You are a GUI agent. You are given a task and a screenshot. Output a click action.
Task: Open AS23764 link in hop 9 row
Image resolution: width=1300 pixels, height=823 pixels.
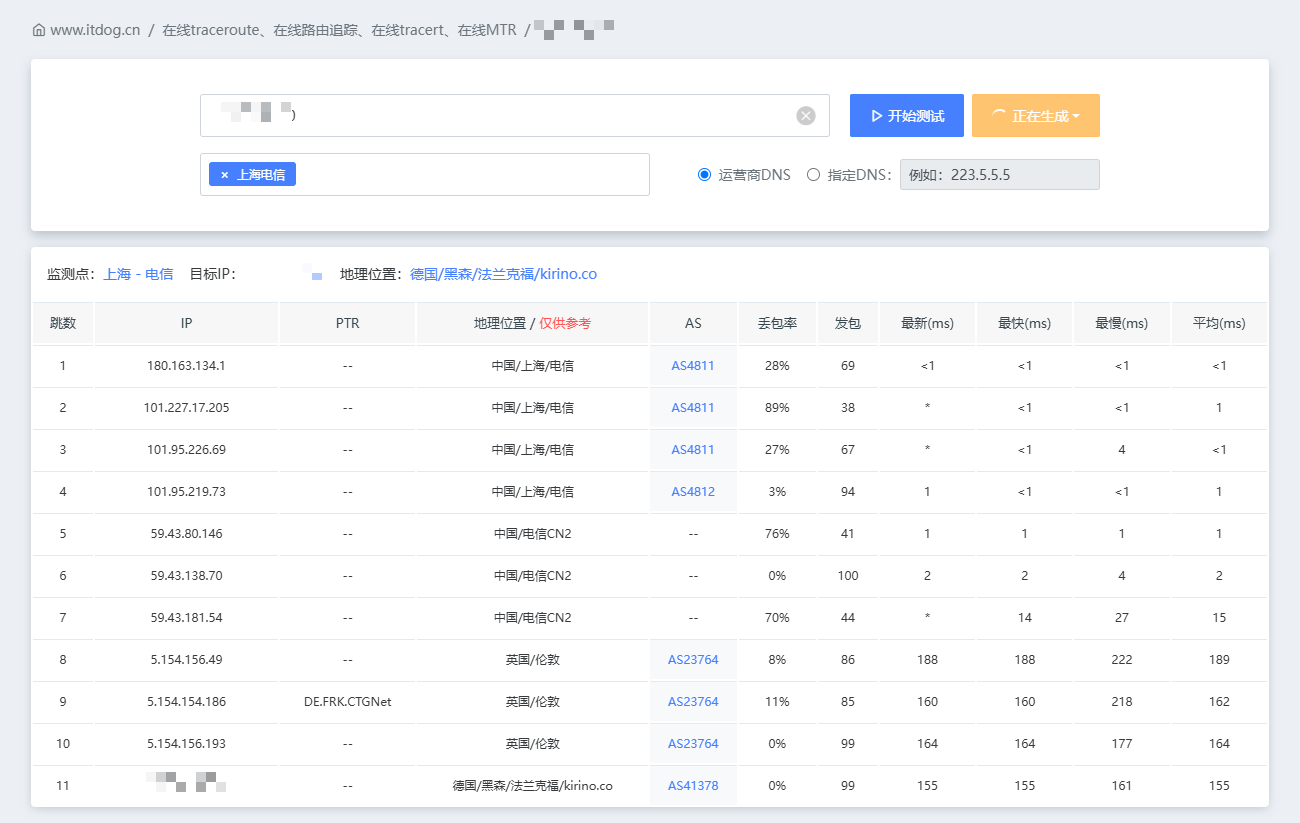[693, 702]
